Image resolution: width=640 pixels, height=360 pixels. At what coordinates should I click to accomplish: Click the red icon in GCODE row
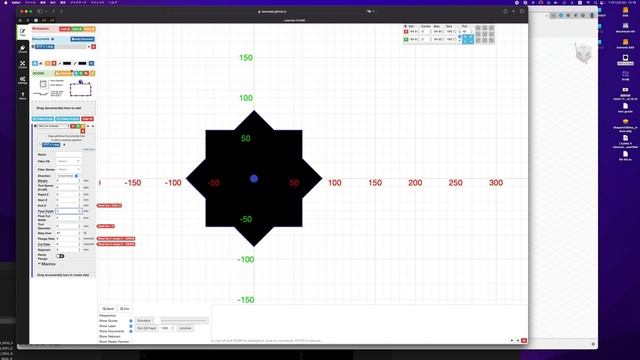(x=86, y=73)
